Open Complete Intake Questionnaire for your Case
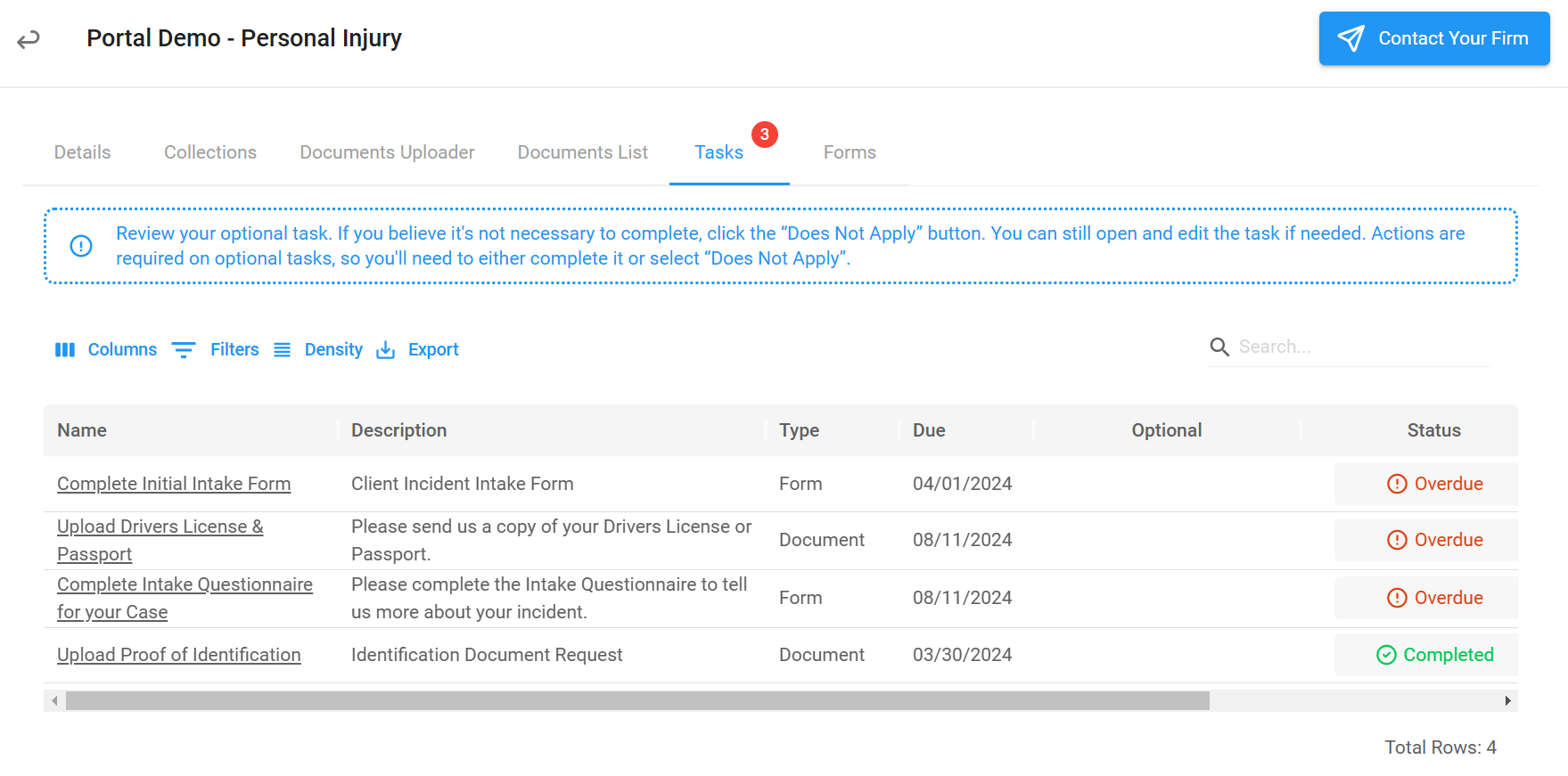This screenshot has width=1568, height=776. 185,598
